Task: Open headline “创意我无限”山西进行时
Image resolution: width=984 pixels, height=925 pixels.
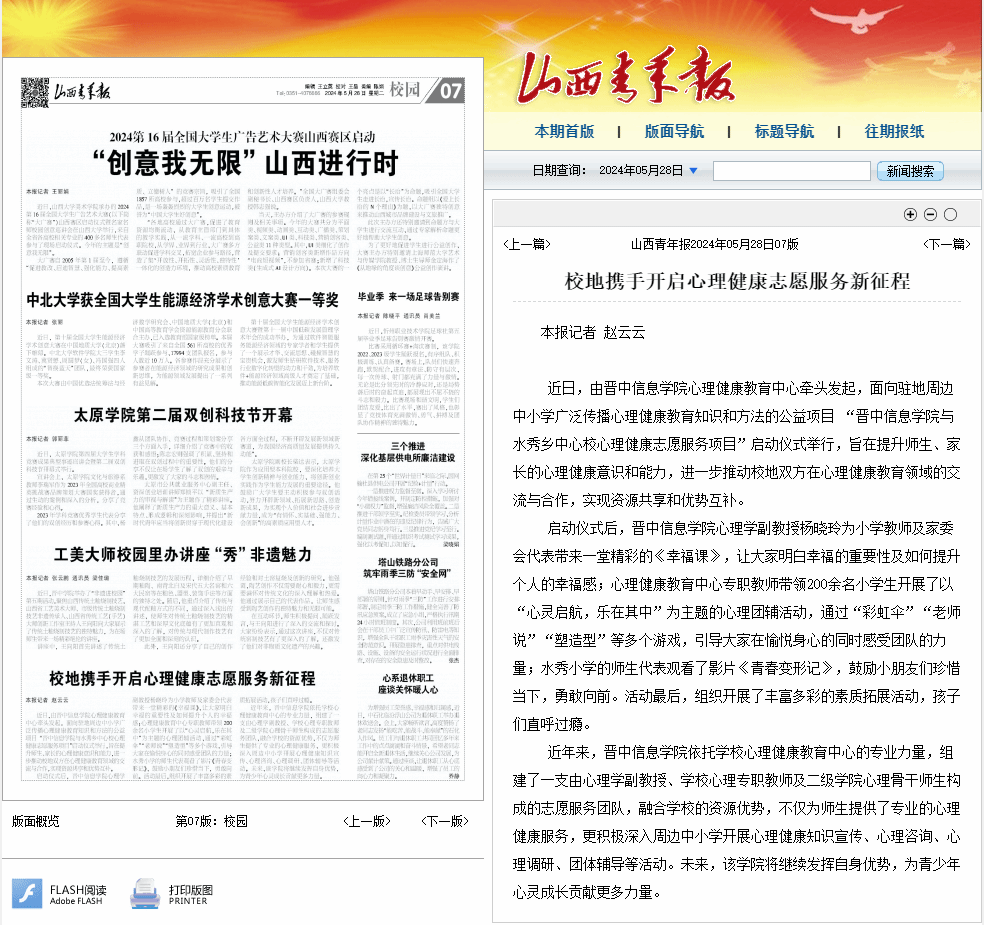Action: [x=245, y=163]
